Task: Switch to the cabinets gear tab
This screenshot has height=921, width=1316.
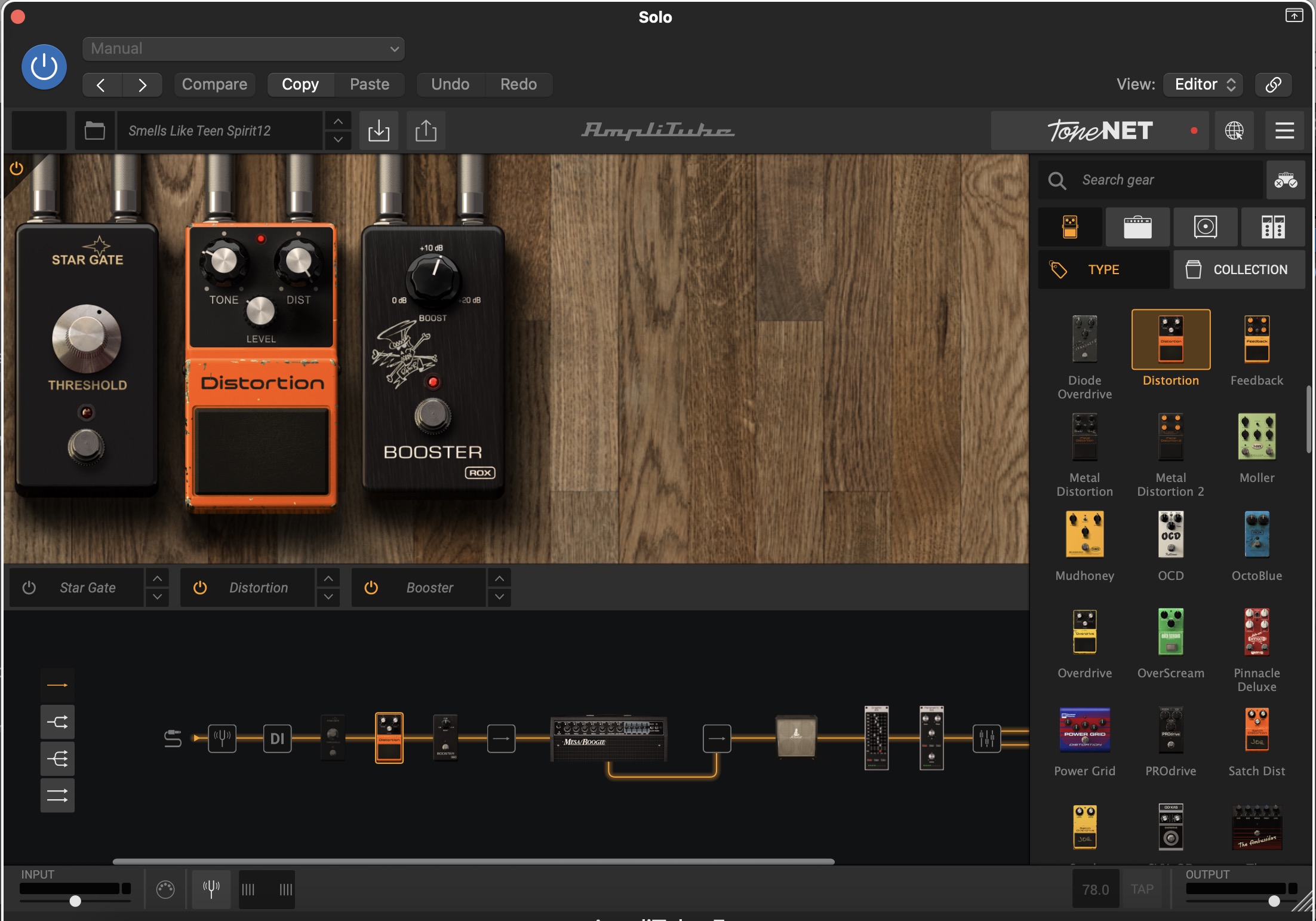Action: (x=1206, y=227)
